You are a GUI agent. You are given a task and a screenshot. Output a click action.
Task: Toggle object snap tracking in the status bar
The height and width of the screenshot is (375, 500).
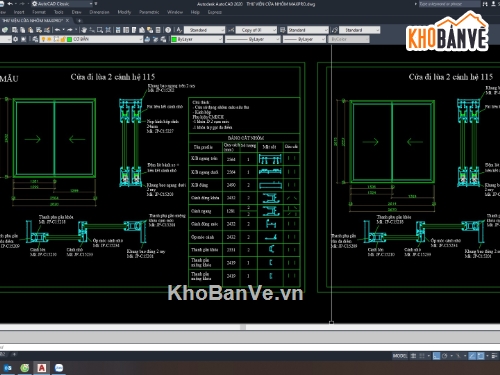click(x=472, y=356)
